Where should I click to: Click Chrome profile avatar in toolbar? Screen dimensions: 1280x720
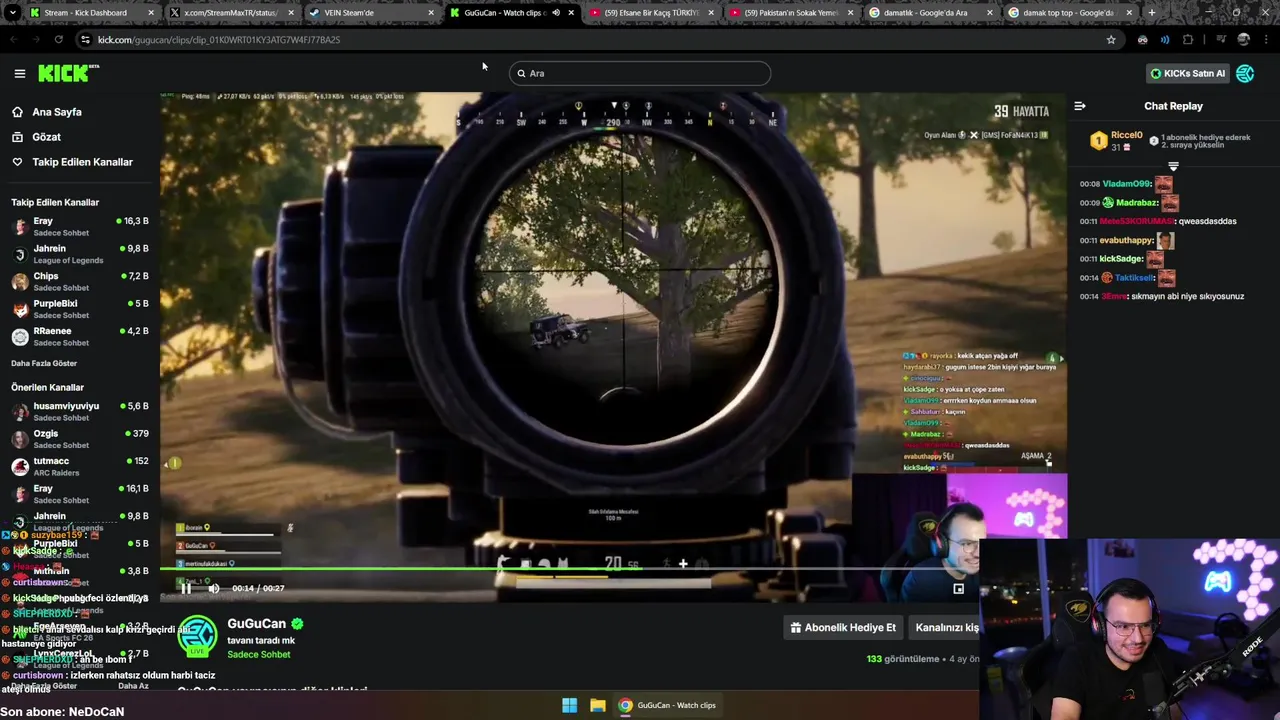click(1243, 40)
